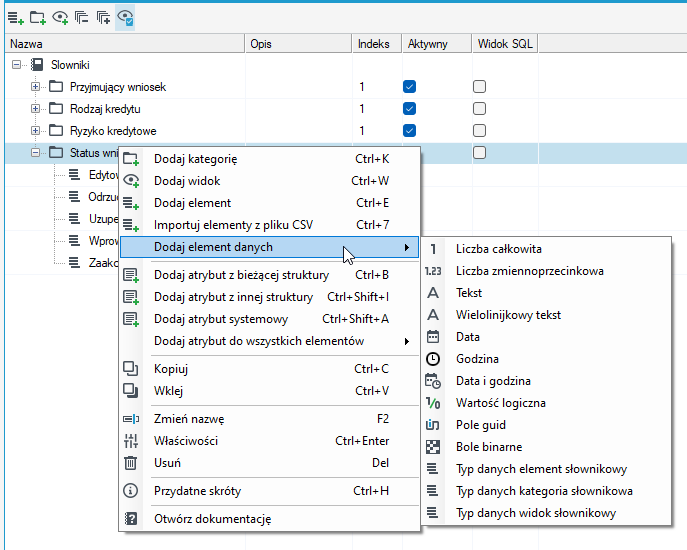Screen dimensions: 687x550
Task: Uncheck Aktywny checkbox for Ryzyko kredytowe
Action: point(409,131)
